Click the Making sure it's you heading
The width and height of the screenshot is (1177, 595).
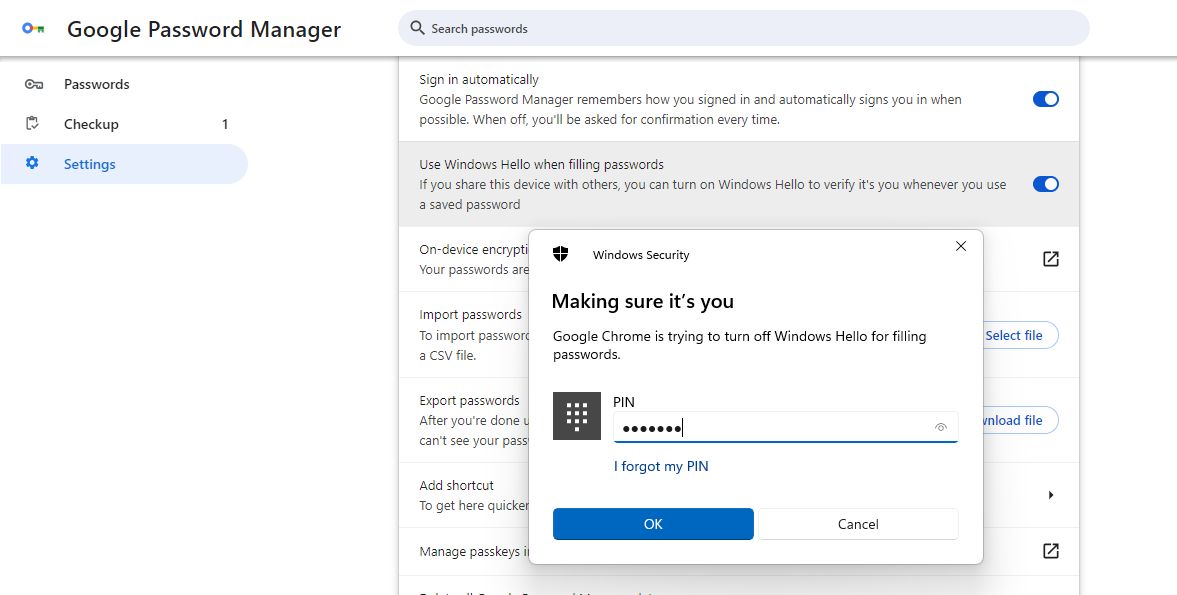pos(643,302)
